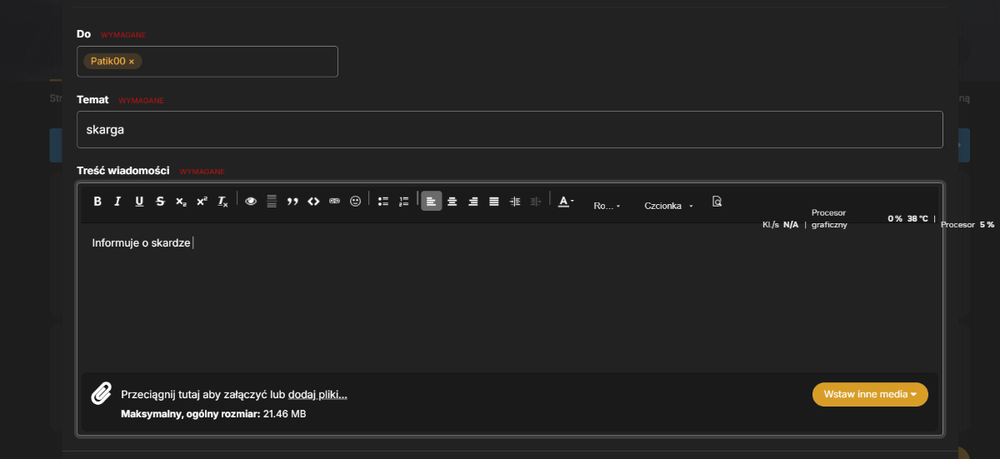Image resolution: width=1000 pixels, height=459 pixels.
Task: Center the text alignment
Action: (x=452, y=201)
